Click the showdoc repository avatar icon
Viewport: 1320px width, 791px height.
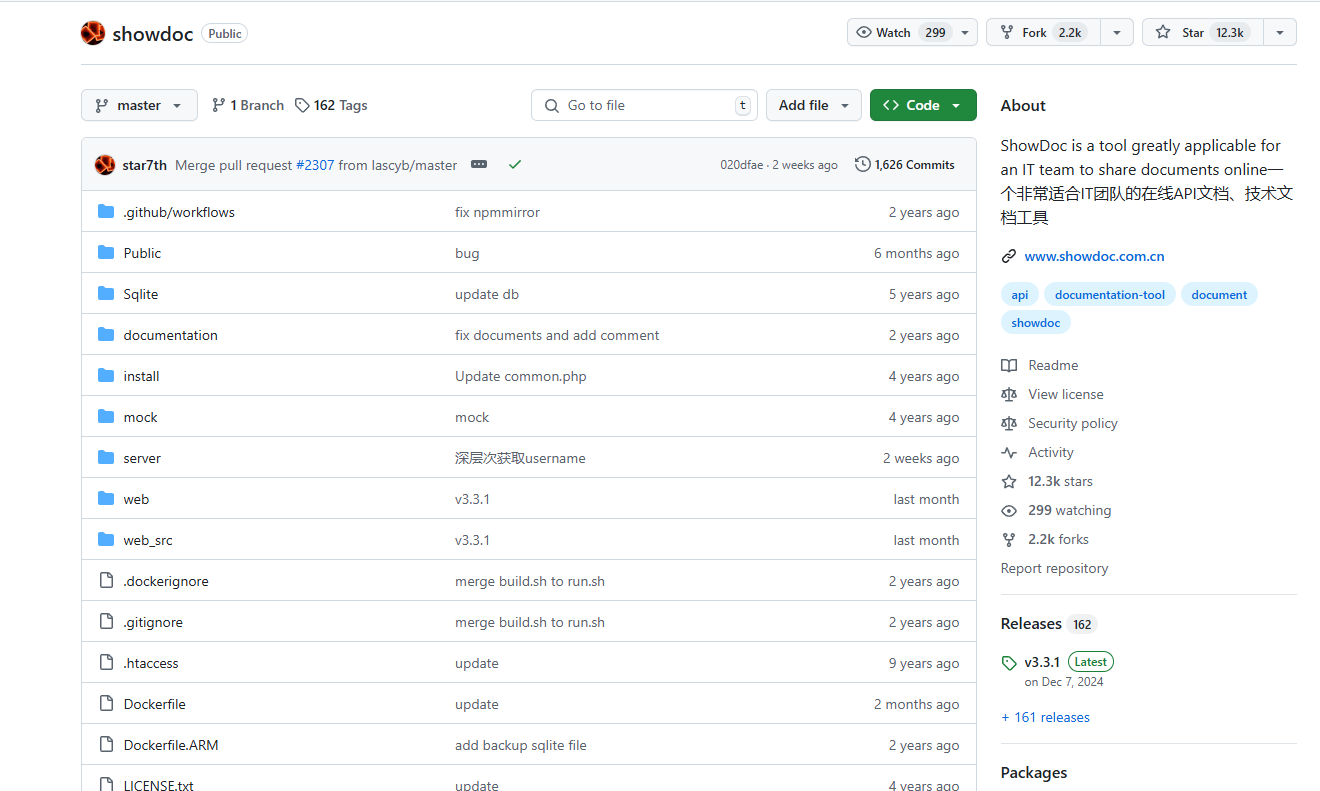[x=93, y=33]
